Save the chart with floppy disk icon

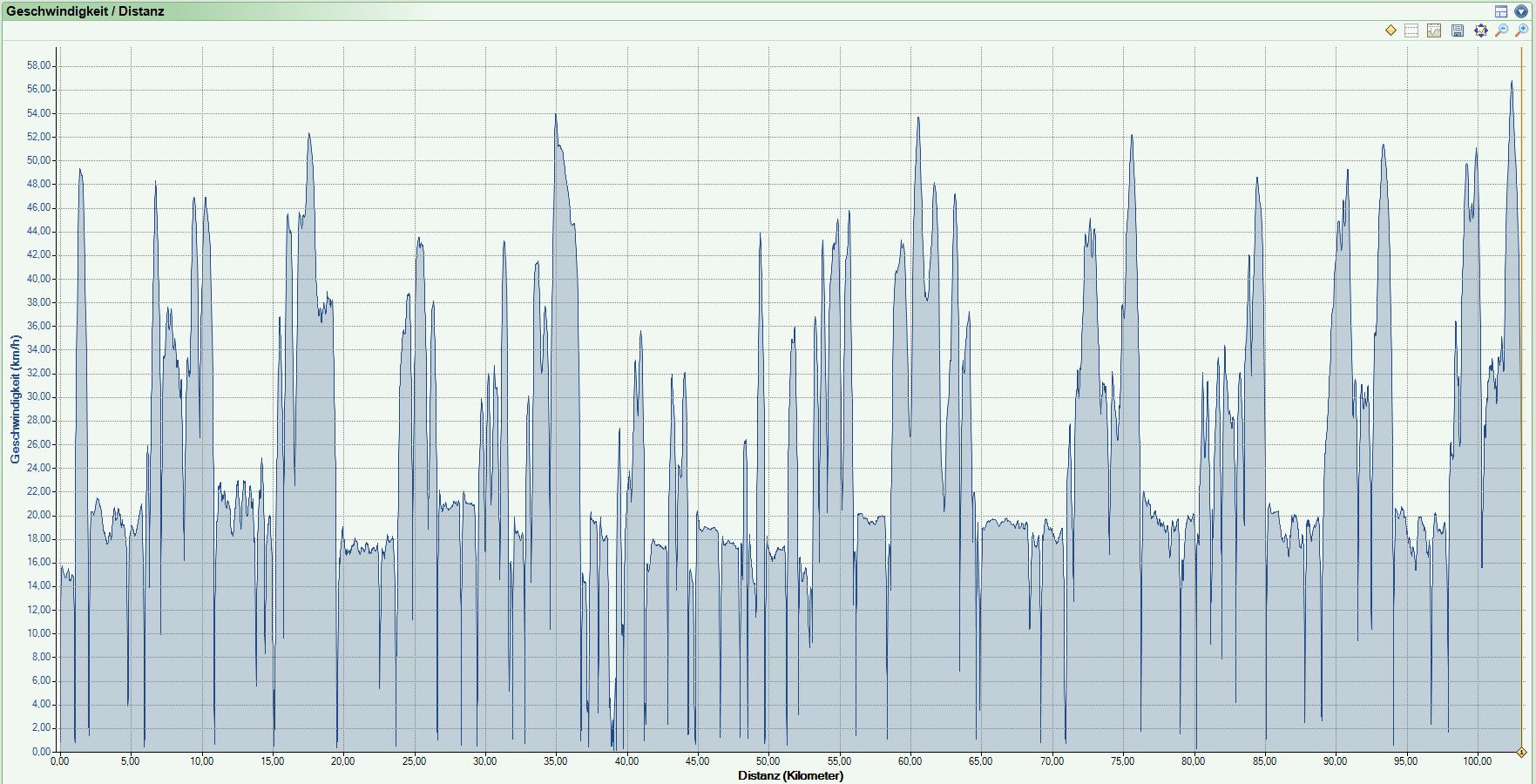point(1458,30)
